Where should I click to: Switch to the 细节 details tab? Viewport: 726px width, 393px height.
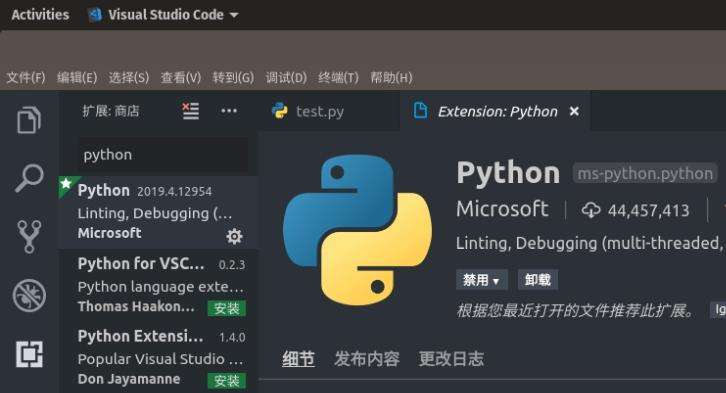pos(298,359)
